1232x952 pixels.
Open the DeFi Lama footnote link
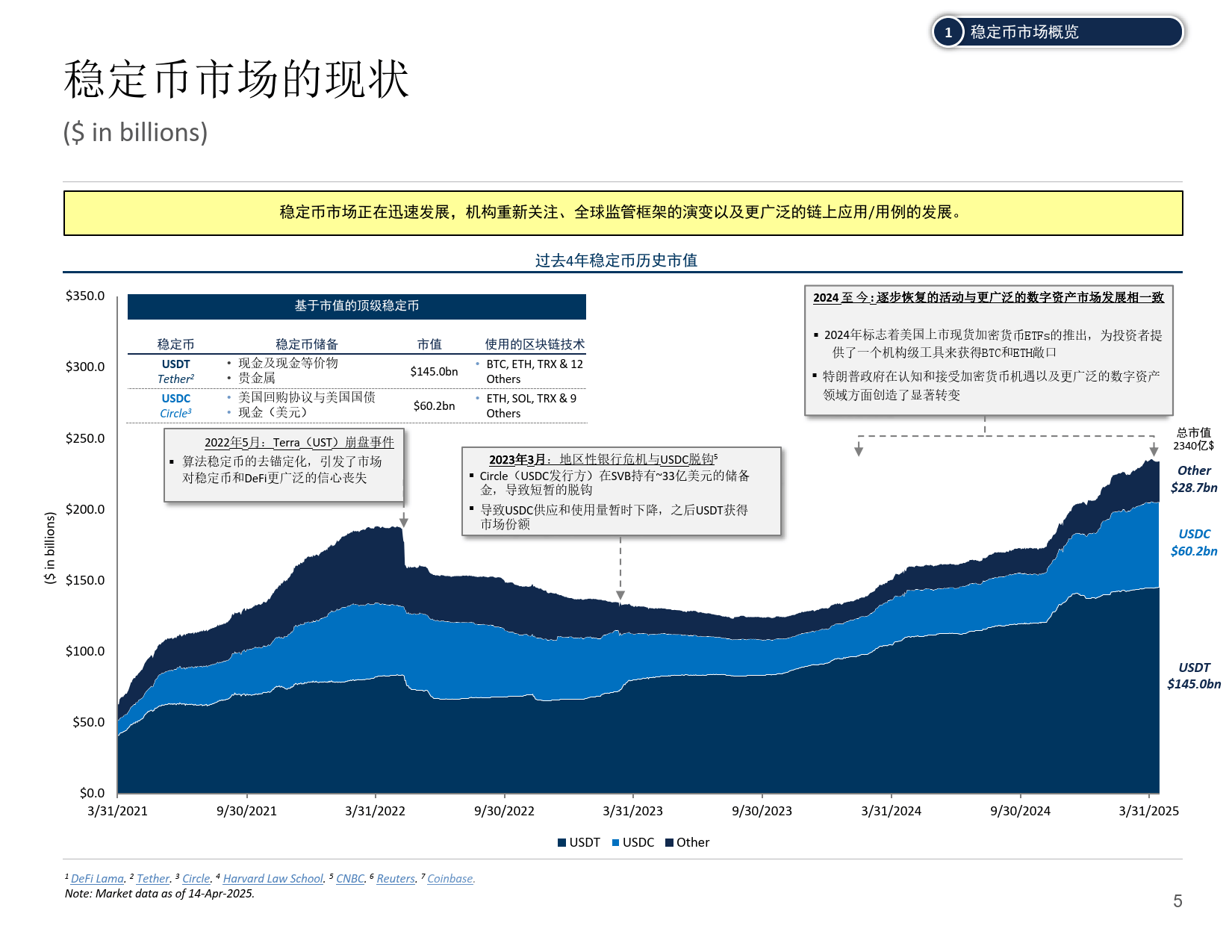pyautogui.click(x=97, y=879)
